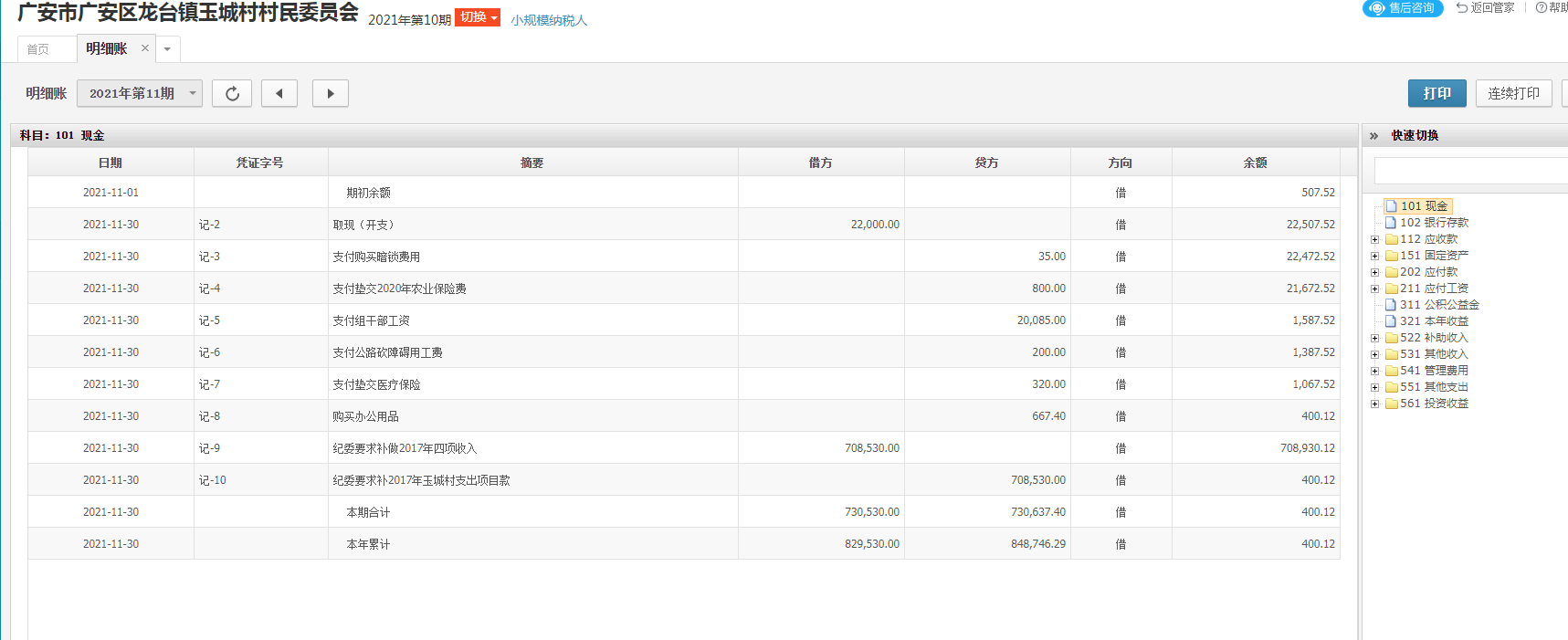Viewport: 1568px width, 640px height.
Task: Open voucher 记-5 link
Action: click(x=209, y=320)
